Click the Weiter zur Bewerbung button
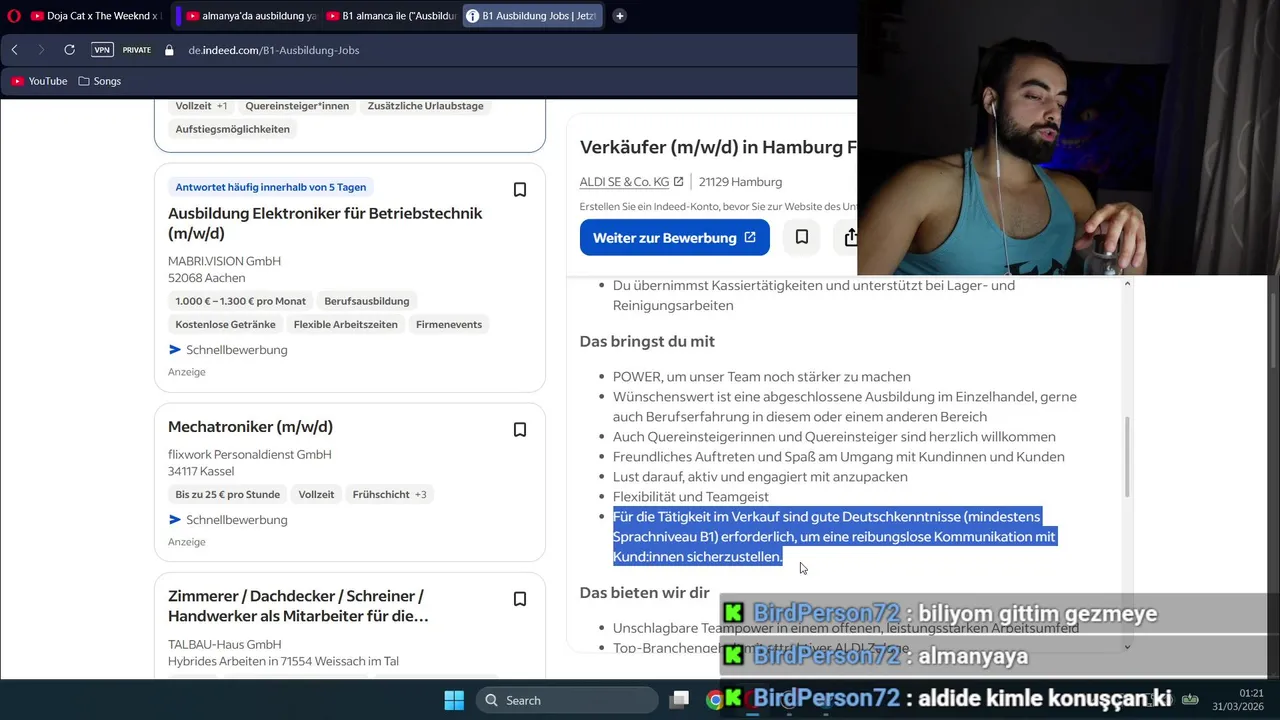 pyautogui.click(x=675, y=238)
